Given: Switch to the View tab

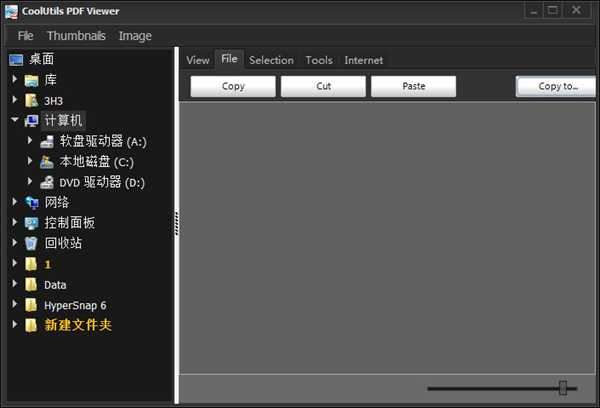Looking at the screenshot, I should click(x=198, y=60).
